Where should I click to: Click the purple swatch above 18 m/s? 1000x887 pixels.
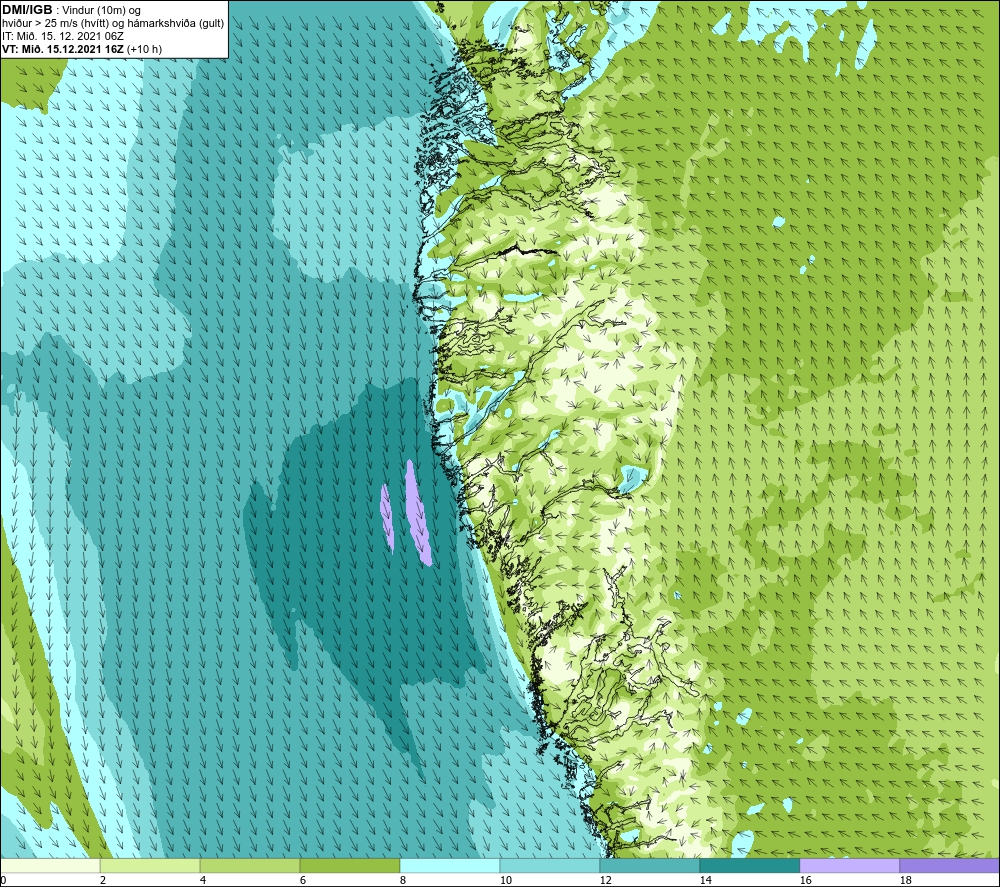click(x=949, y=865)
